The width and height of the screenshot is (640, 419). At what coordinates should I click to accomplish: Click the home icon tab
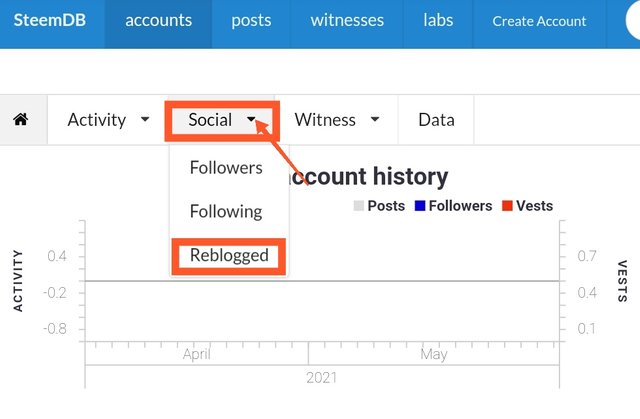(x=20, y=120)
